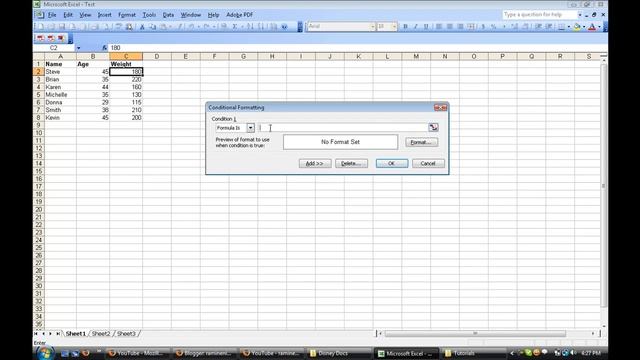Click the New workbook icon

[41, 27]
